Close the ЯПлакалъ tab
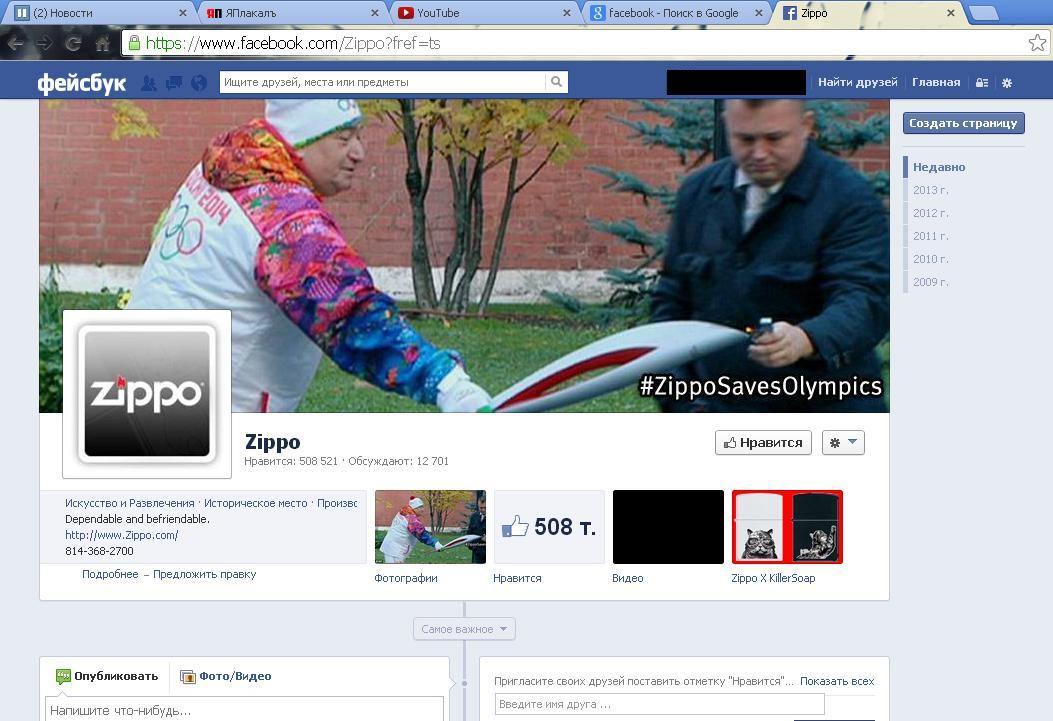 coord(375,13)
